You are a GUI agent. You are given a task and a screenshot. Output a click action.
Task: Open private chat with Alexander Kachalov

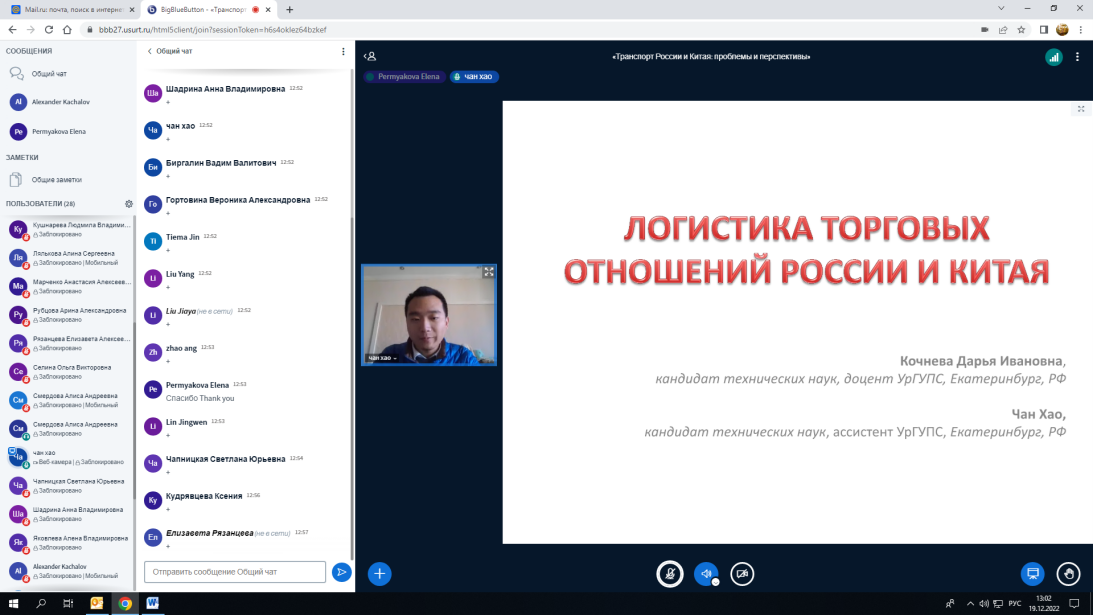[60, 102]
